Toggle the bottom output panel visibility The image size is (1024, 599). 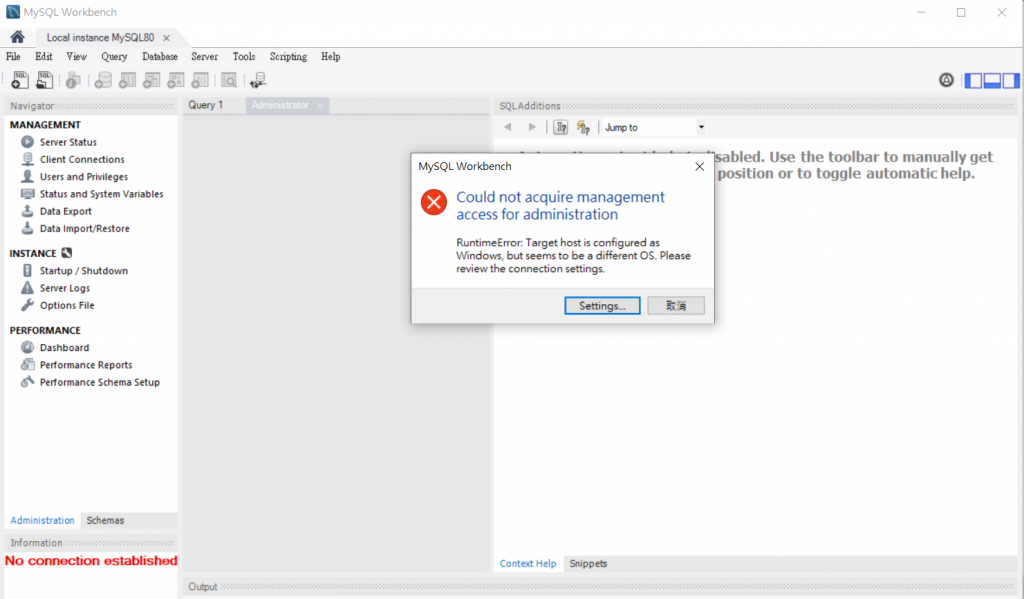992,80
